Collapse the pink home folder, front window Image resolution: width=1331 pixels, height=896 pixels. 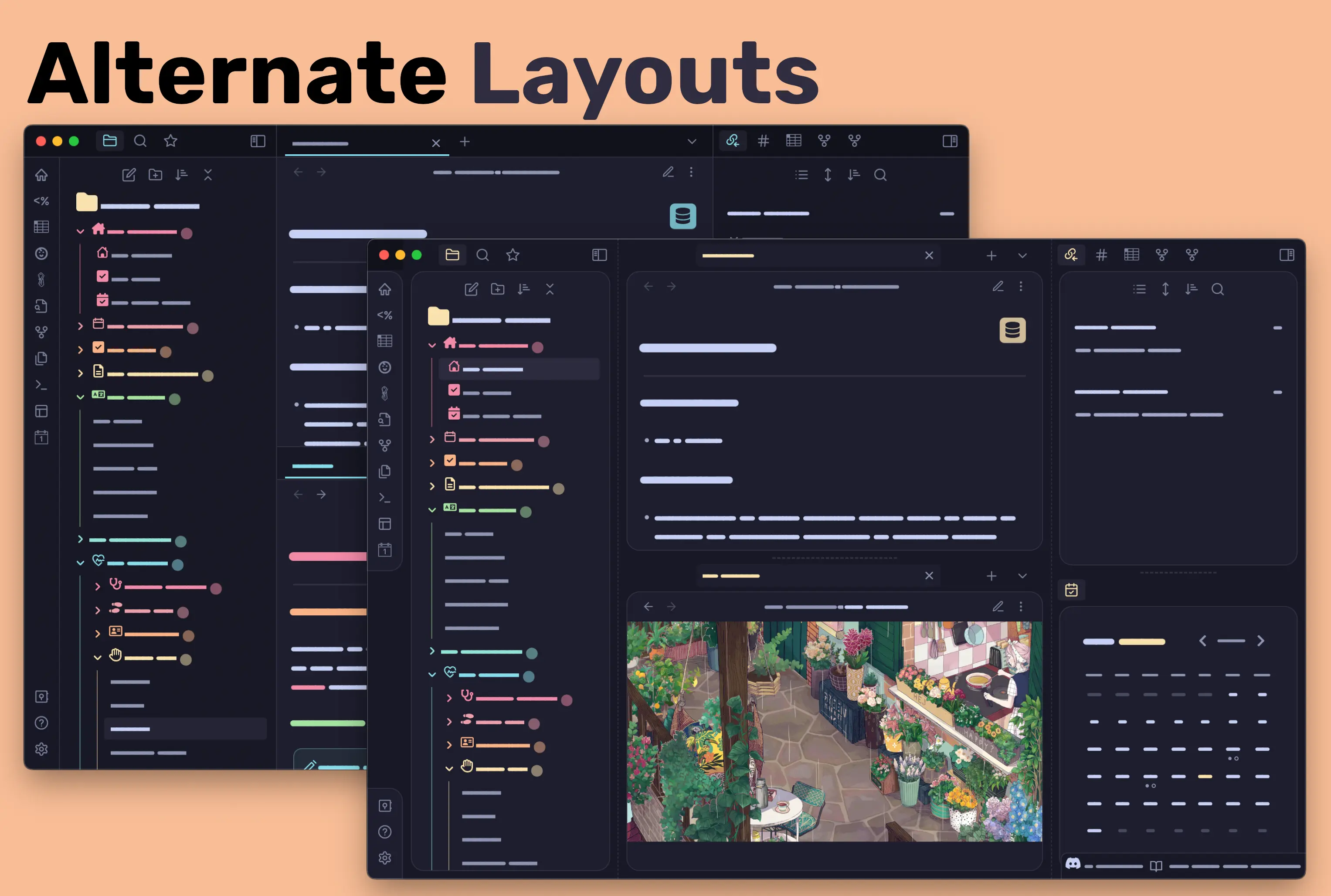point(432,345)
